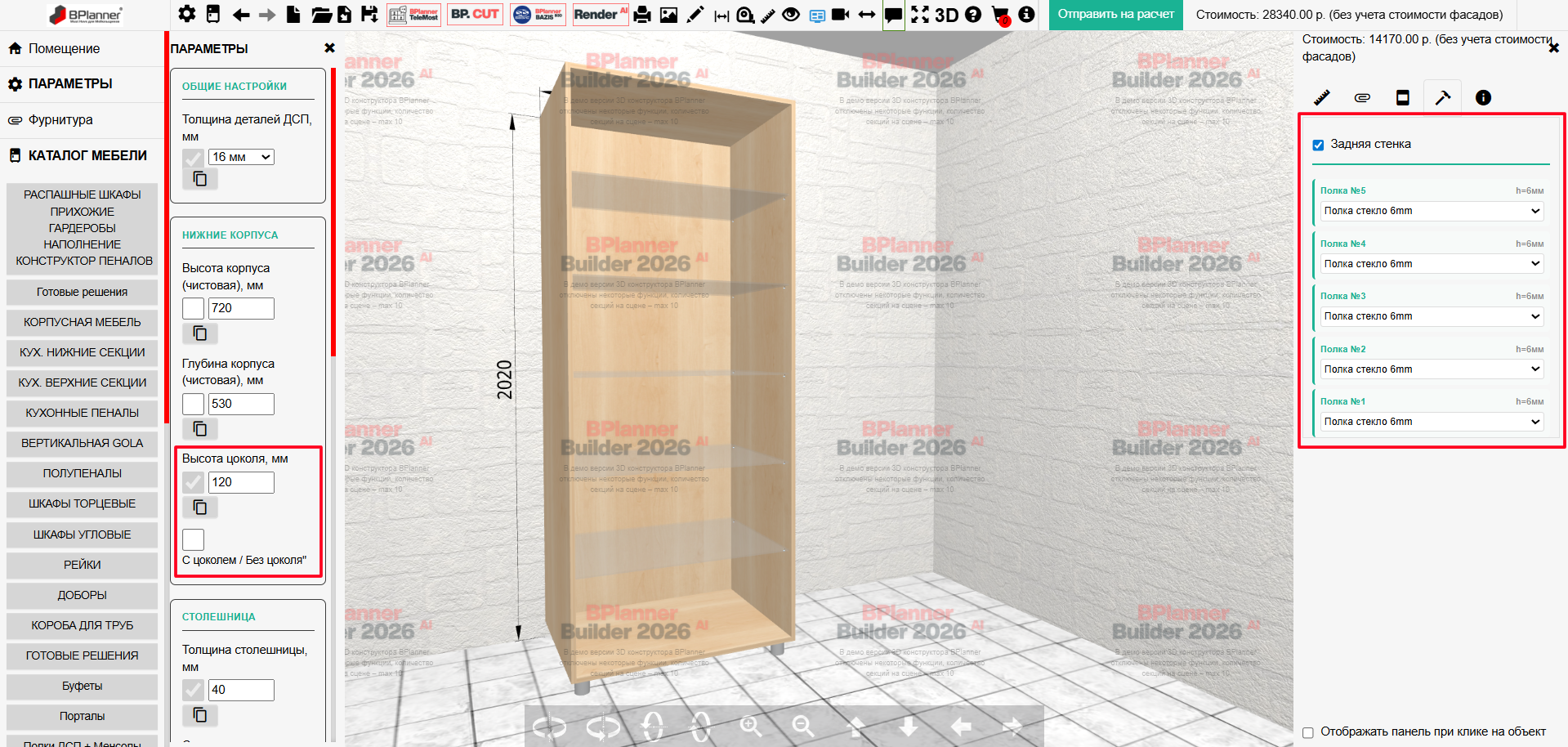Toggle the checkbox beside Высота корпуса 720

[x=194, y=308]
